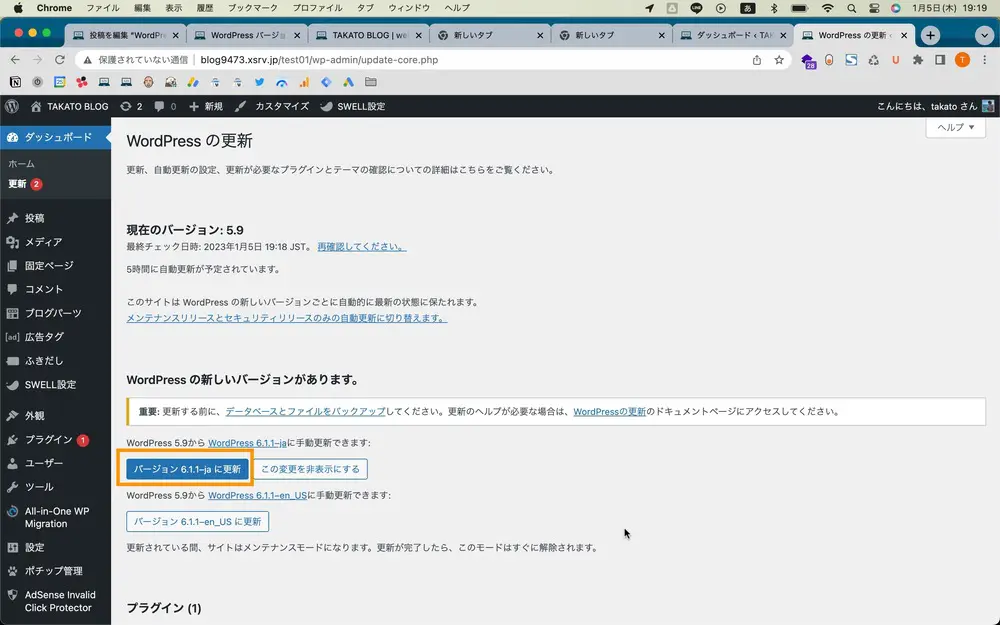This screenshot has width=1000, height=625.
Task: Open Twitter bookmark icon in bookmarks bar
Action: click(x=259, y=82)
